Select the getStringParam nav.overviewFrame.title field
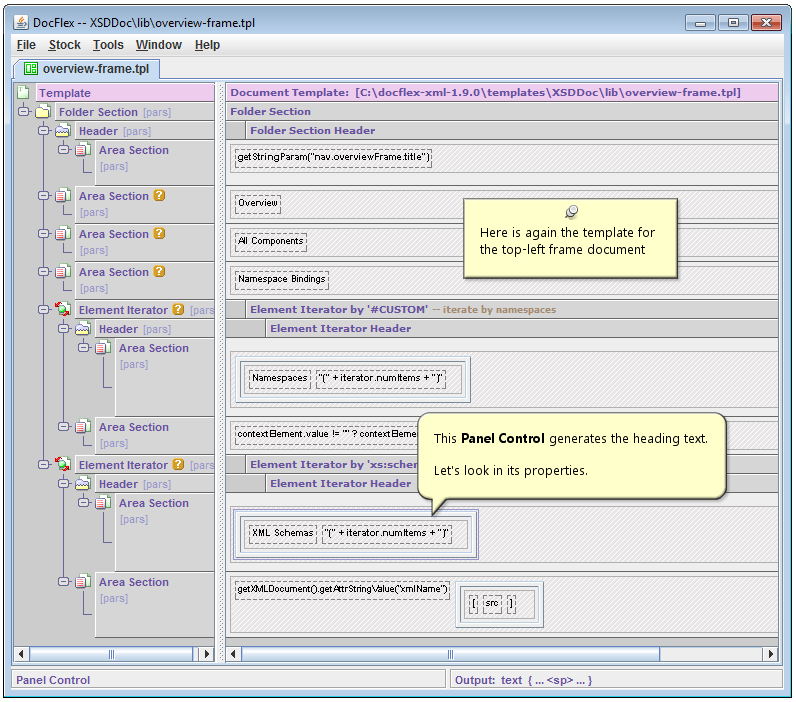 coord(333,157)
